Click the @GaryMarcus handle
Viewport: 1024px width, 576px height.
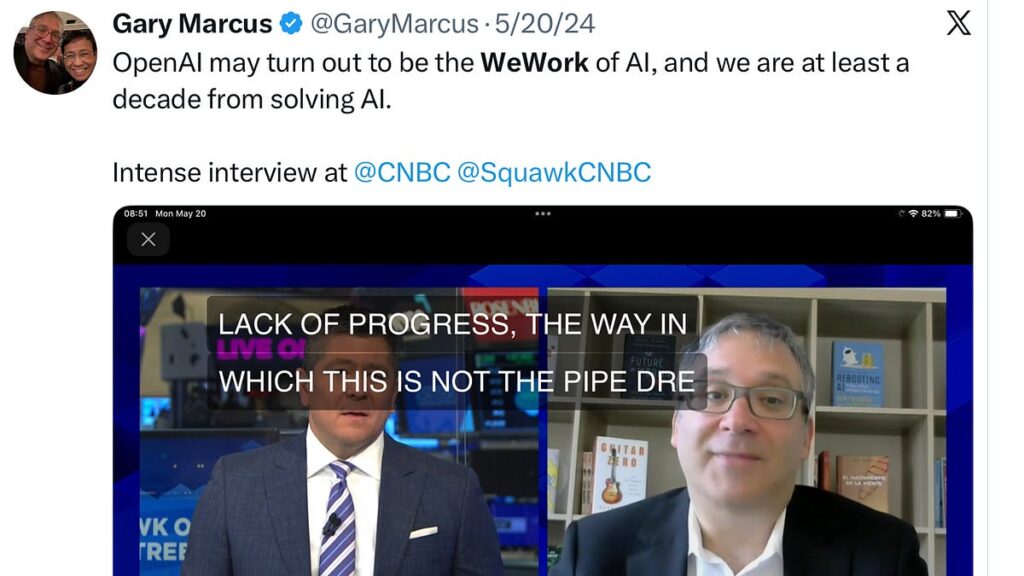coord(394,24)
